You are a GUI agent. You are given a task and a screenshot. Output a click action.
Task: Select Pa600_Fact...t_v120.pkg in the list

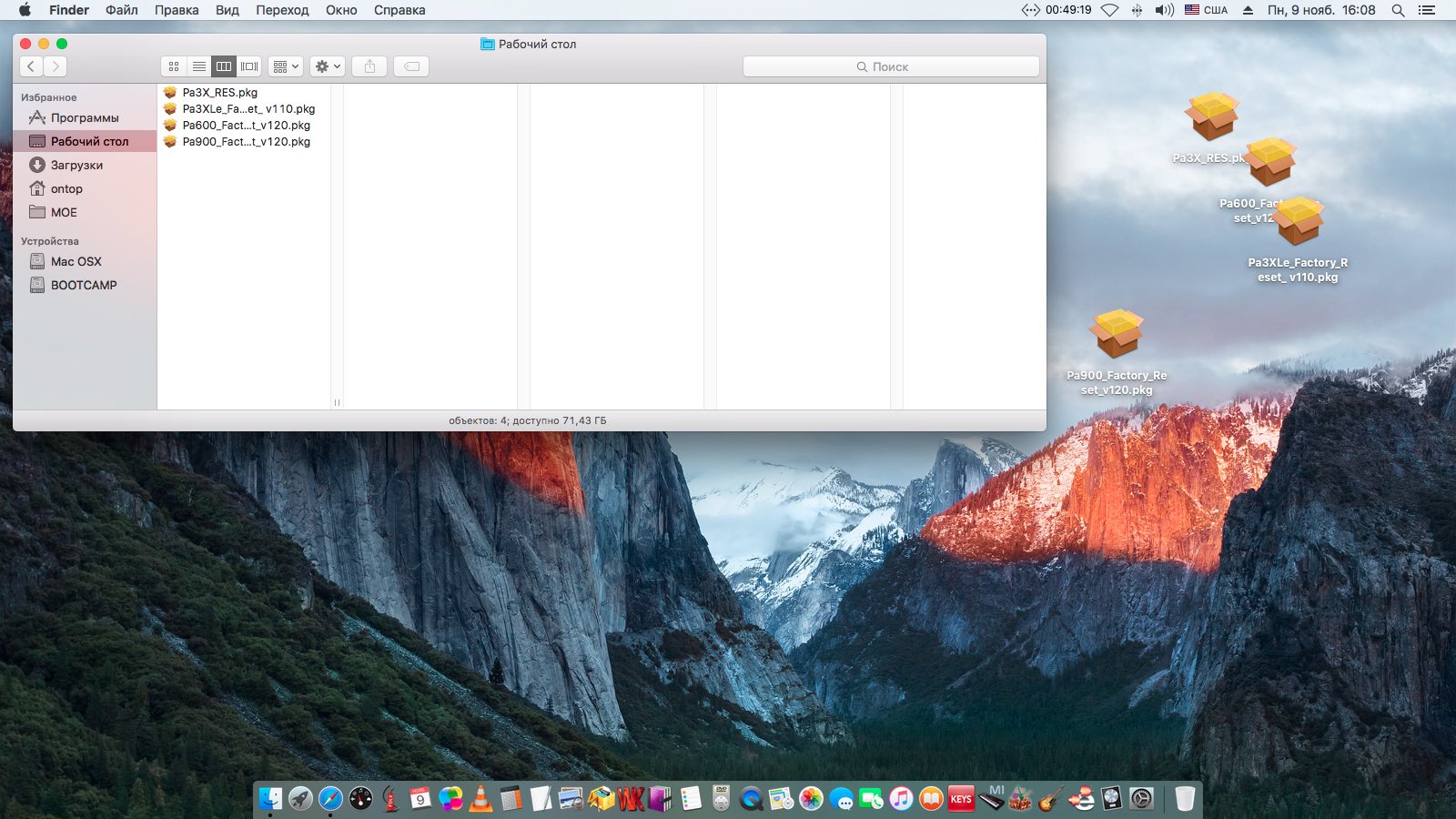pos(244,125)
